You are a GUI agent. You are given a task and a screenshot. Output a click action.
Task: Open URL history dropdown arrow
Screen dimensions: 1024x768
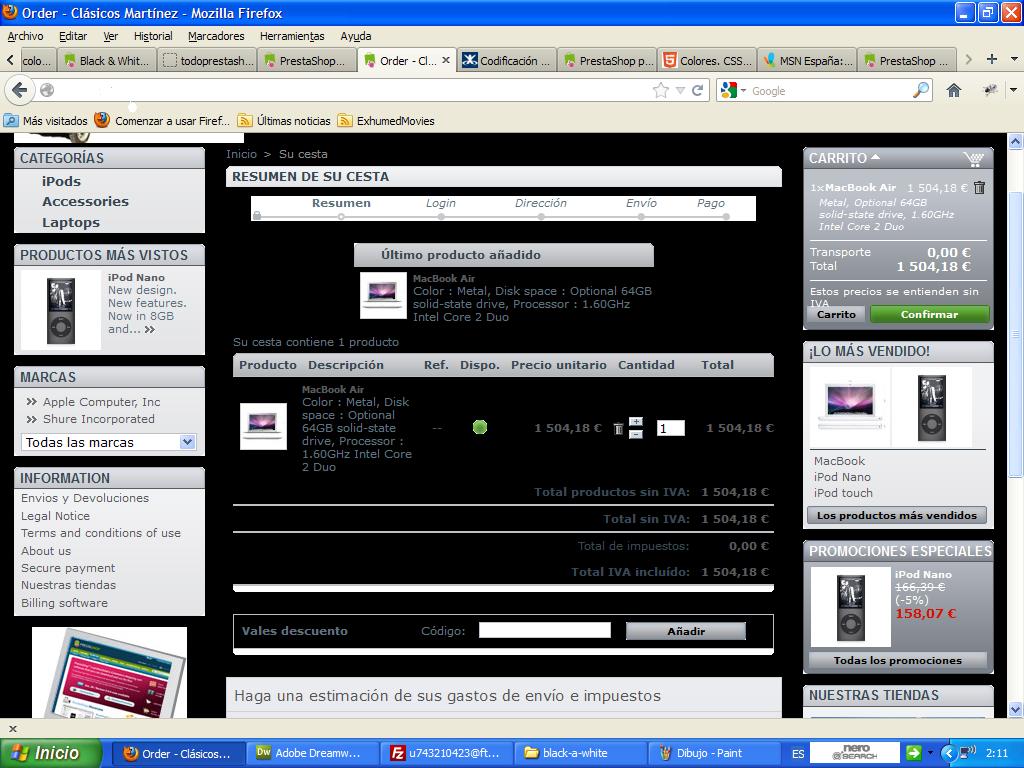click(x=680, y=91)
